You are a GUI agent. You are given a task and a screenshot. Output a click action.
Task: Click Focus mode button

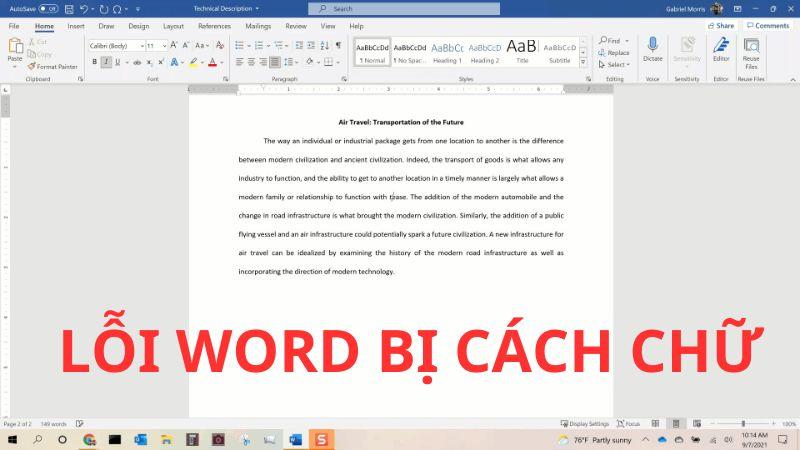pyautogui.click(x=629, y=423)
